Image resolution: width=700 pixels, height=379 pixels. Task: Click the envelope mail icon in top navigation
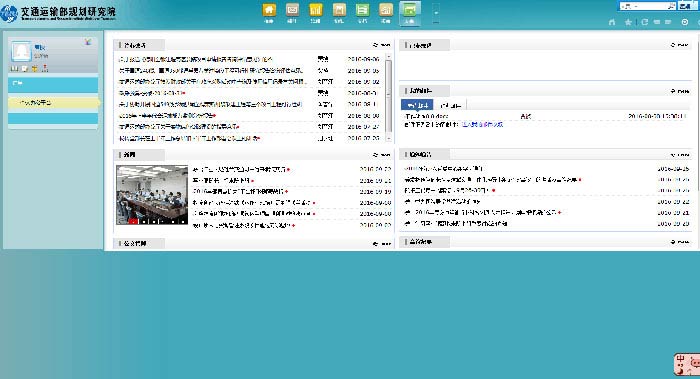pyautogui.click(x=292, y=10)
